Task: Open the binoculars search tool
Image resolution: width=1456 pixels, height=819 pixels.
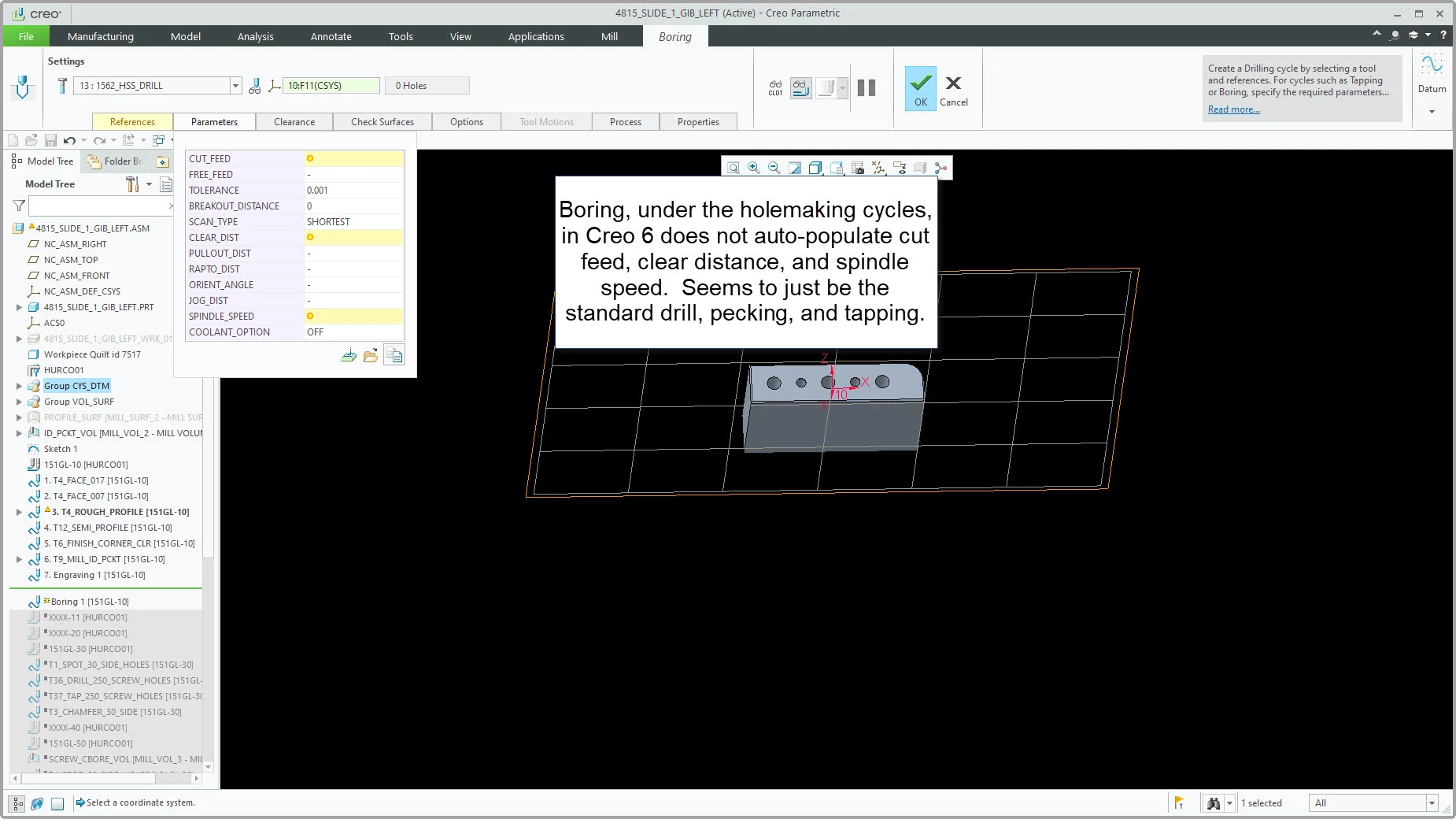Action: click(x=1213, y=803)
